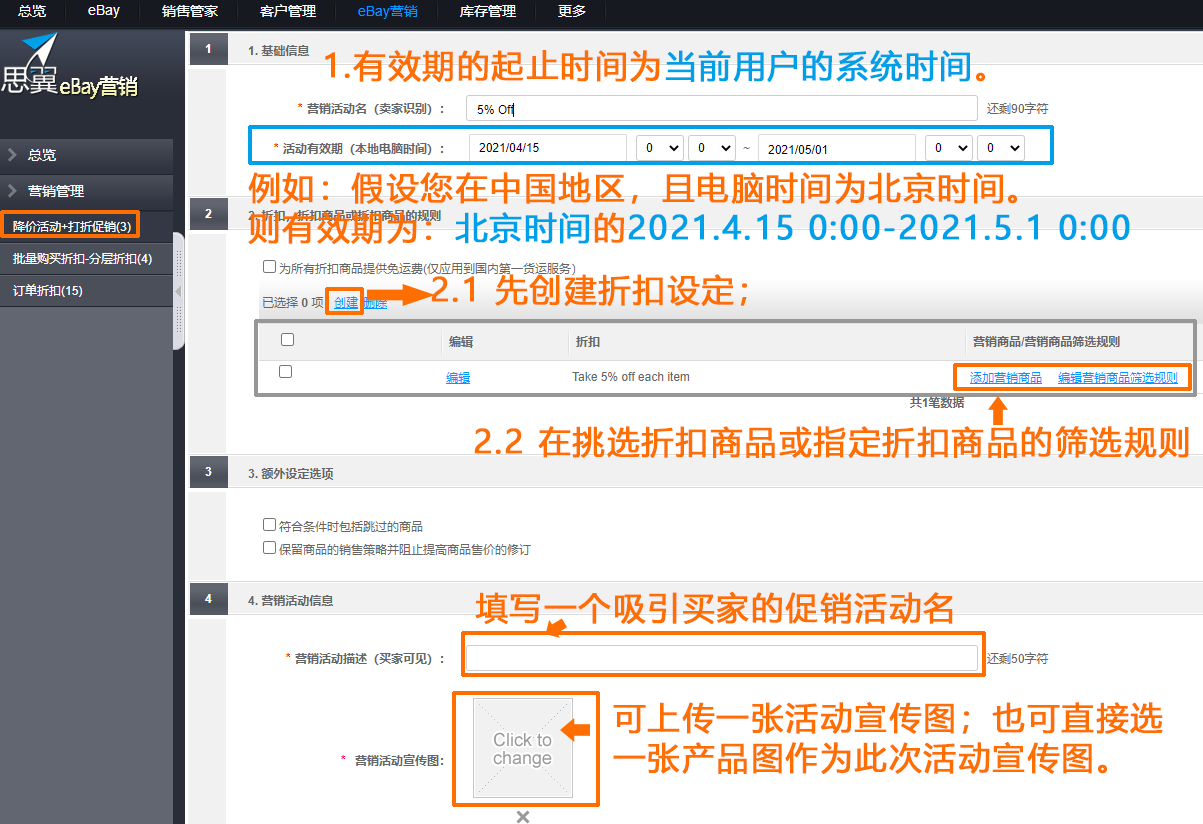Open the 编辑营销商品筛选规则 link
1203x824 pixels.
[x=1118, y=378]
